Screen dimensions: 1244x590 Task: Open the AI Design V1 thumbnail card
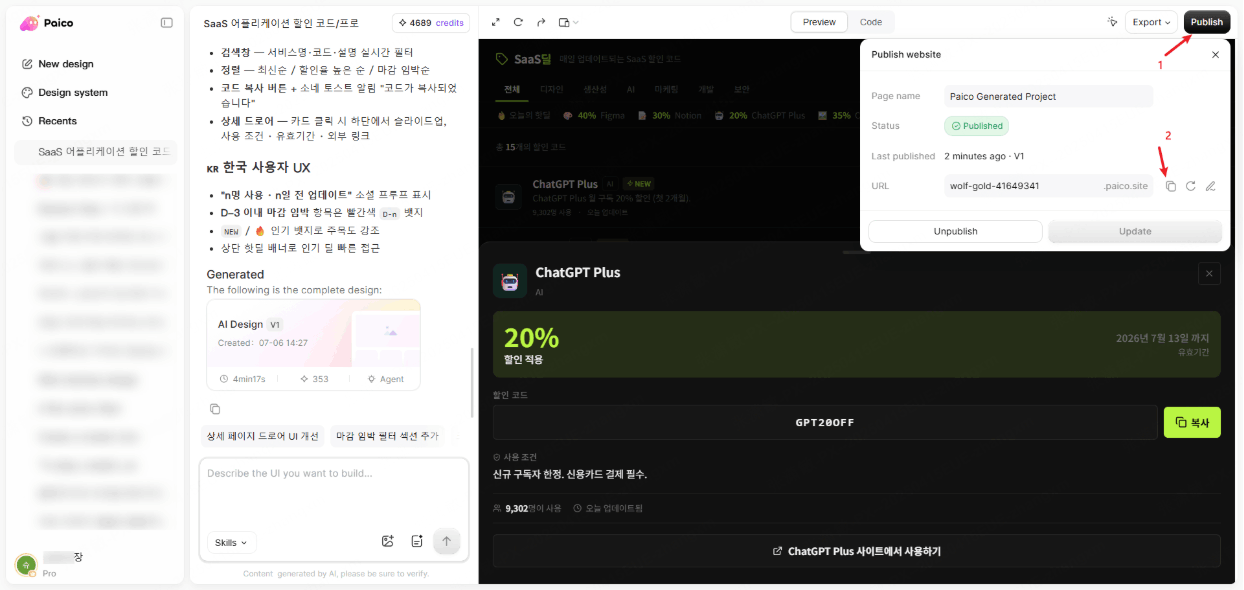[x=313, y=345]
